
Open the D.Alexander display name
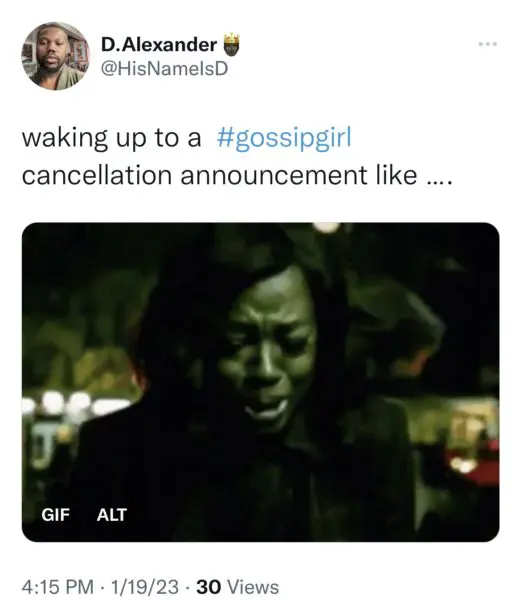pos(159,45)
